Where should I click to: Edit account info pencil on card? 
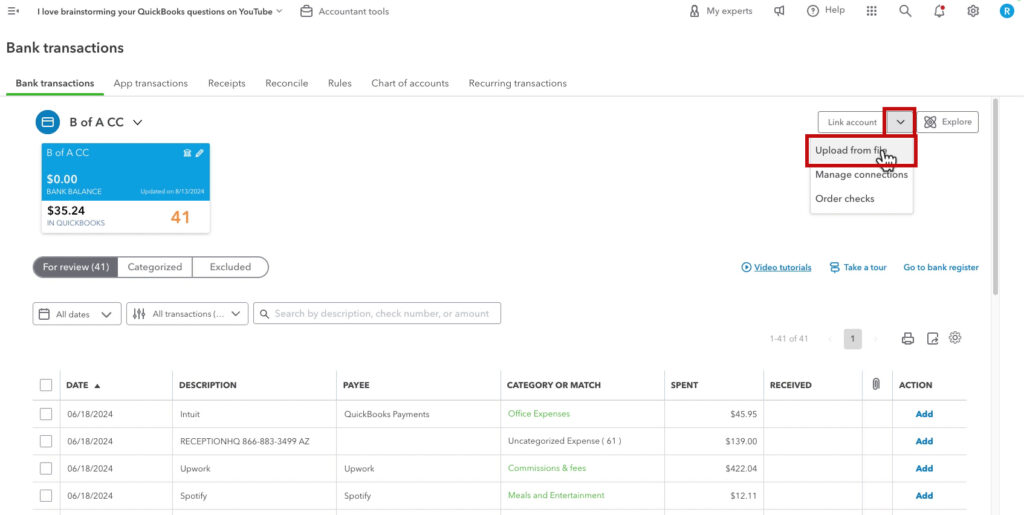click(199, 153)
